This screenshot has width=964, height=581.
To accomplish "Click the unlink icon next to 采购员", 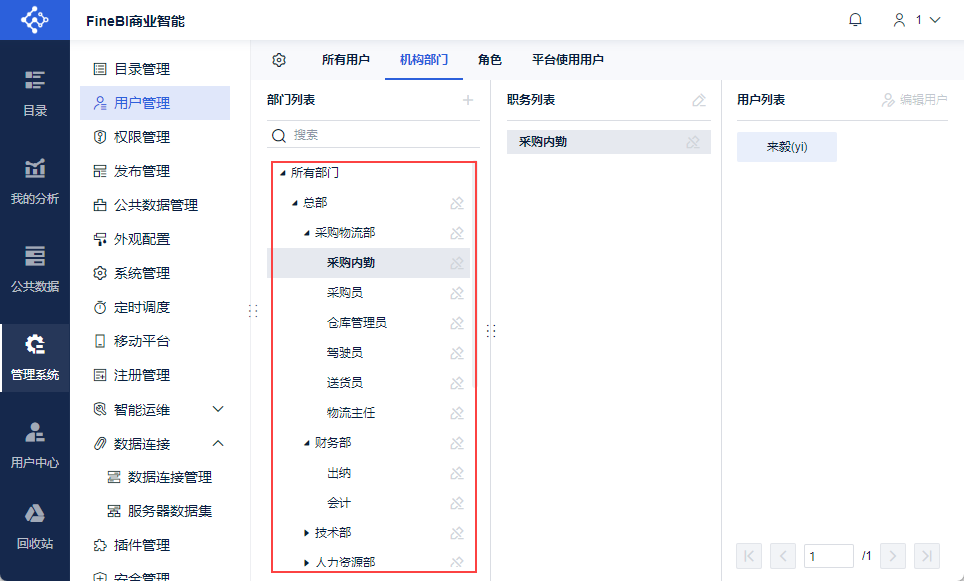I will [456, 293].
